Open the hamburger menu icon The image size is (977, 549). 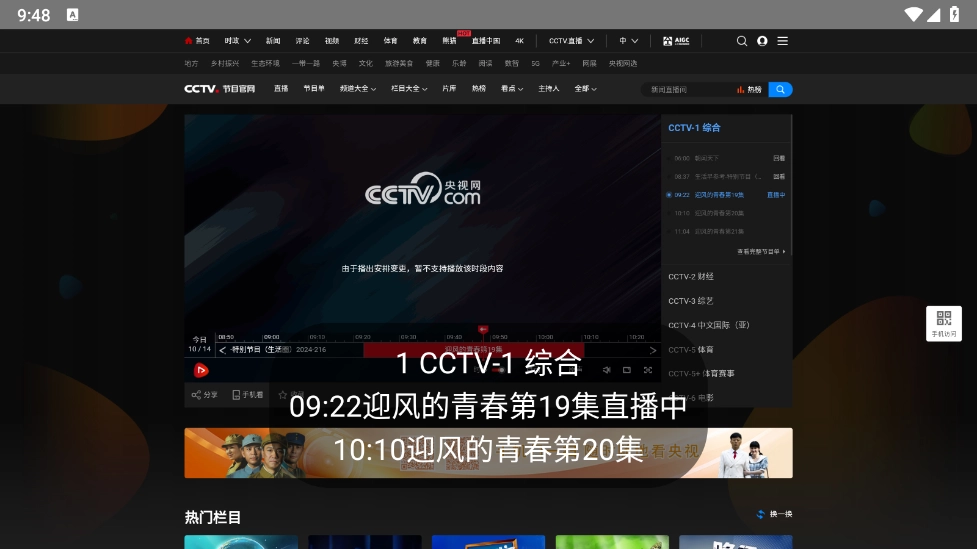pos(783,41)
